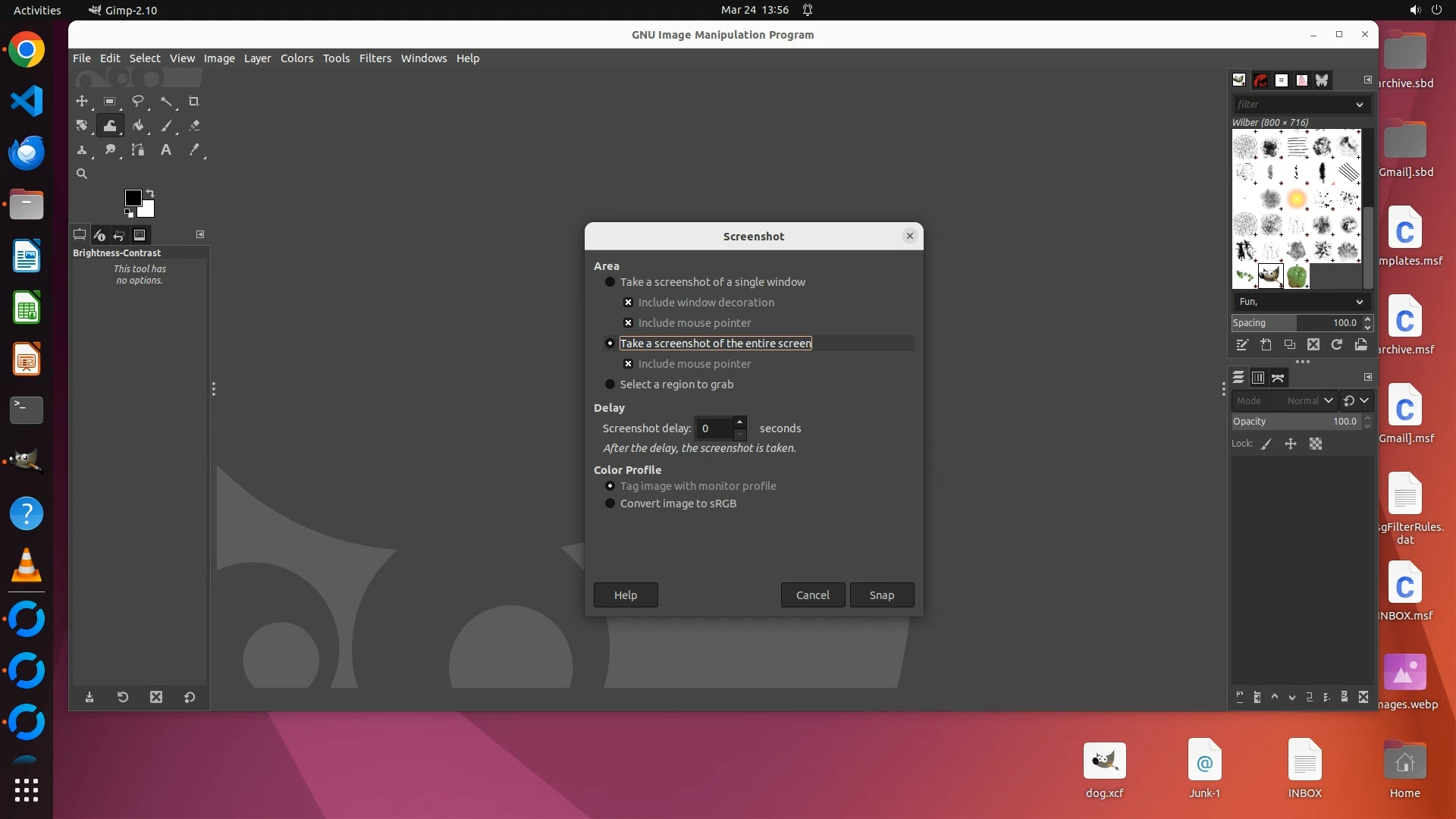Open the Fun brush tag dropdown

[x=1359, y=302]
